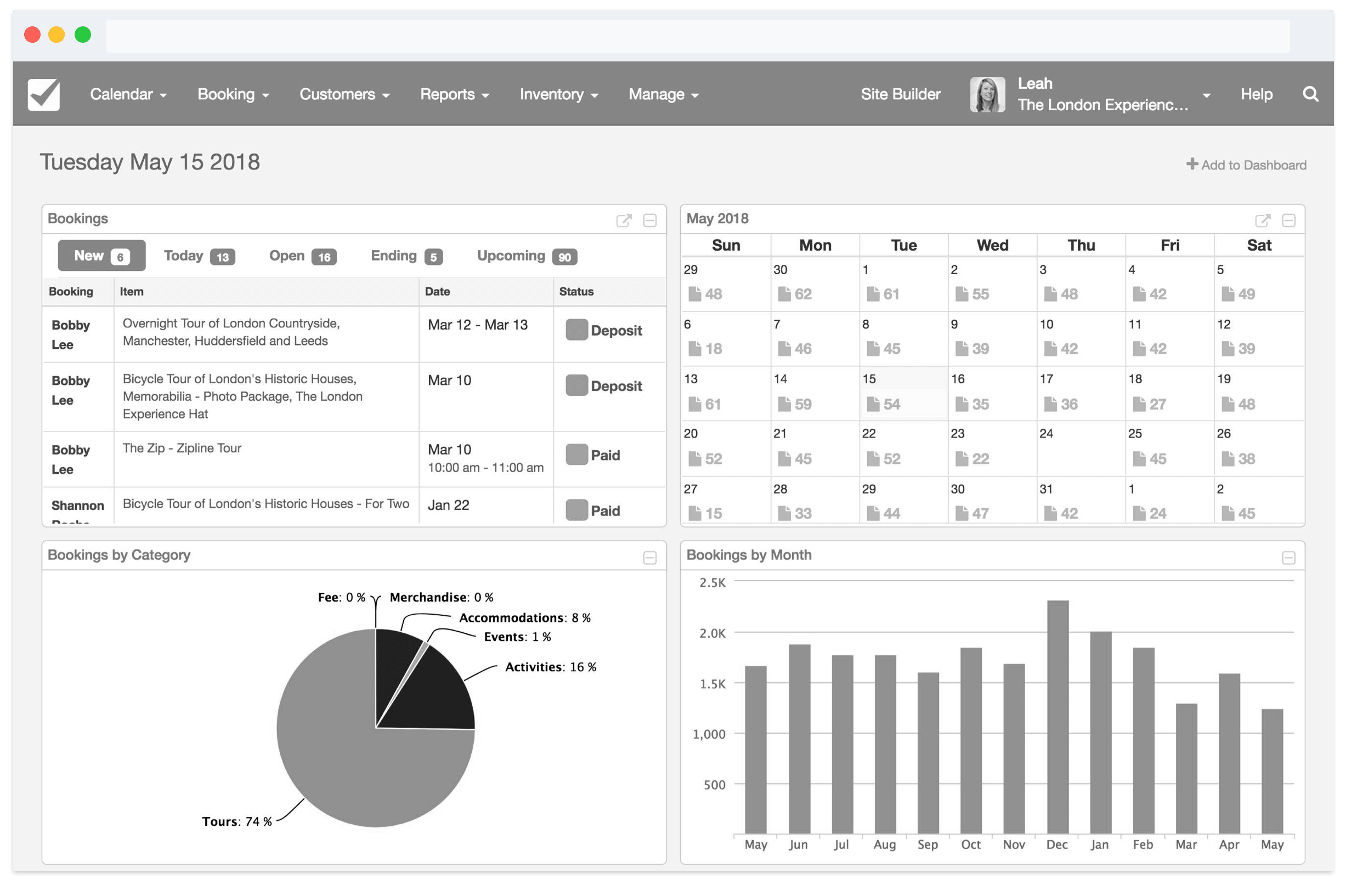1346x896 pixels.
Task: Click Paid status swatch for Zipline Tour
Action: click(576, 454)
